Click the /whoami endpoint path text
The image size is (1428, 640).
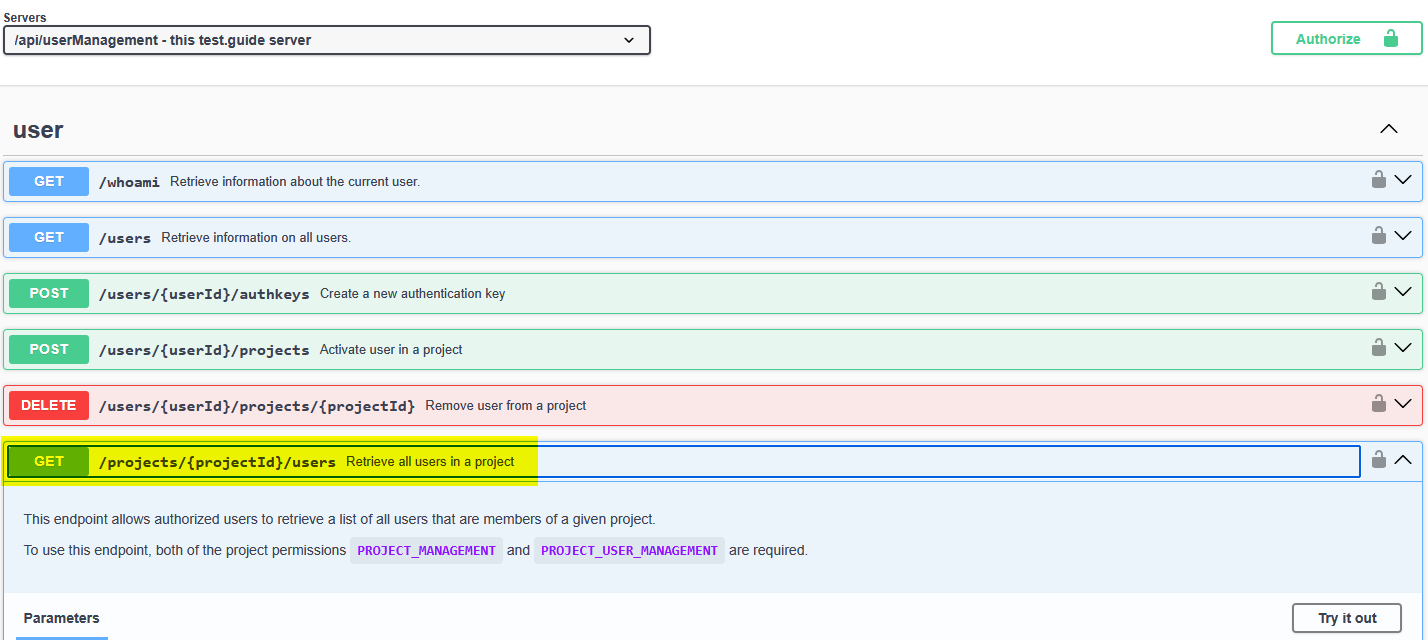coord(129,182)
